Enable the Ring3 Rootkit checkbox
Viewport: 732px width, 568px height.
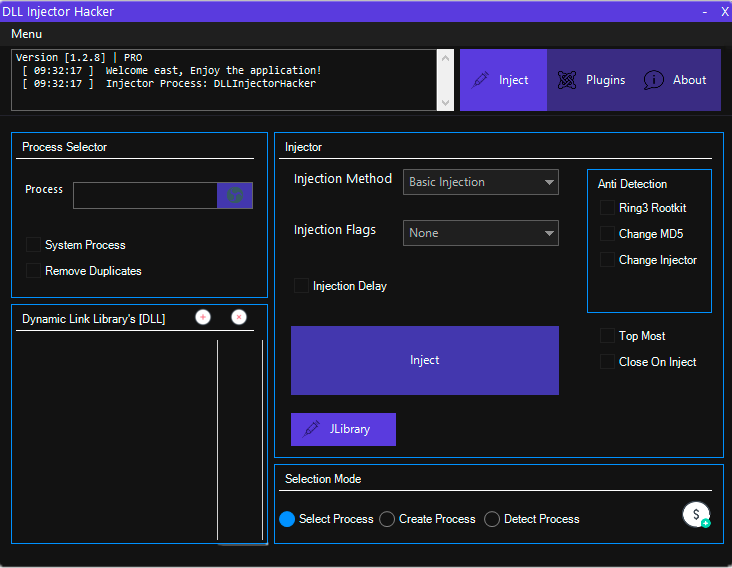(x=607, y=208)
